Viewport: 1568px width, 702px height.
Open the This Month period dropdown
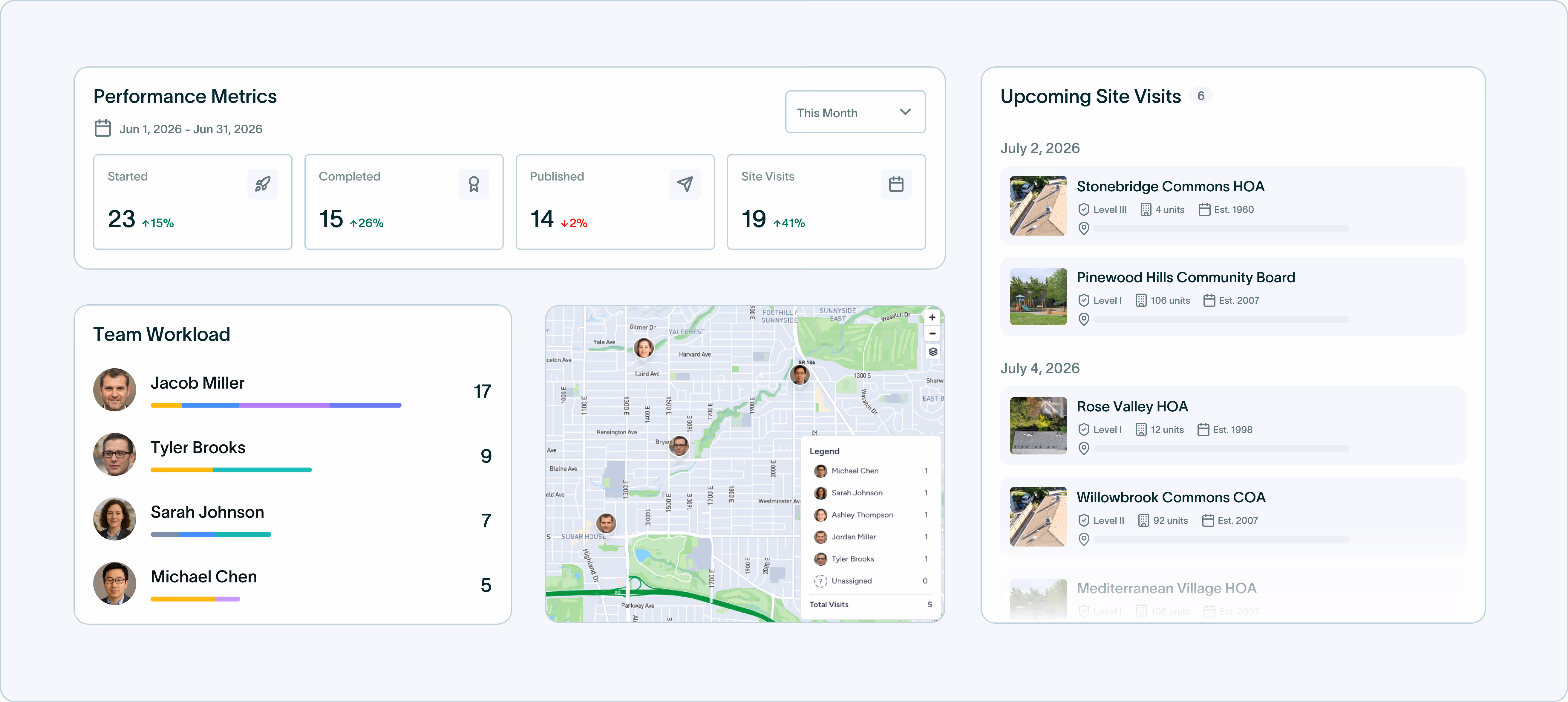(855, 112)
